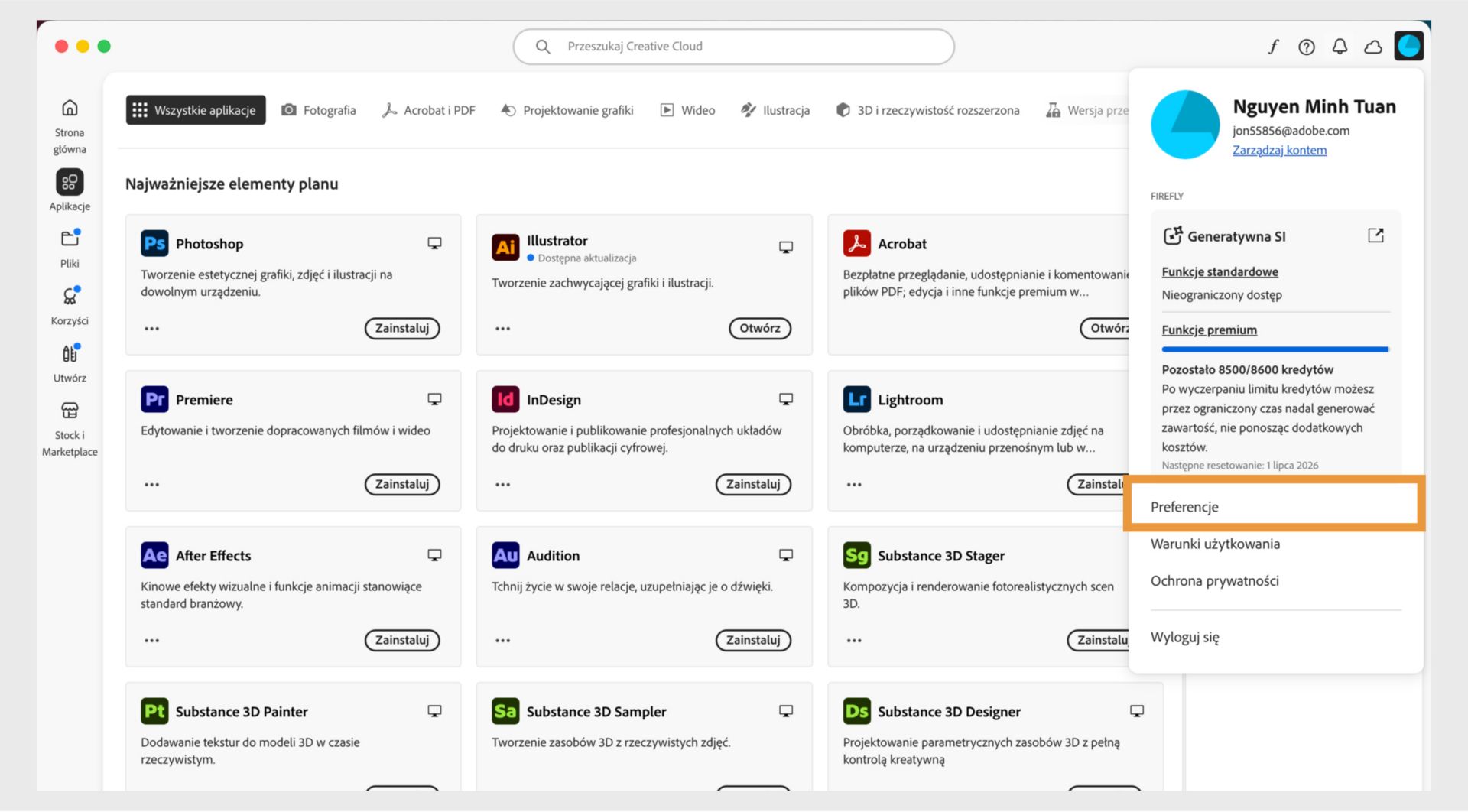Click the Premiere app icon
The image size is (1468, 812).
click(x=154, y=399)
